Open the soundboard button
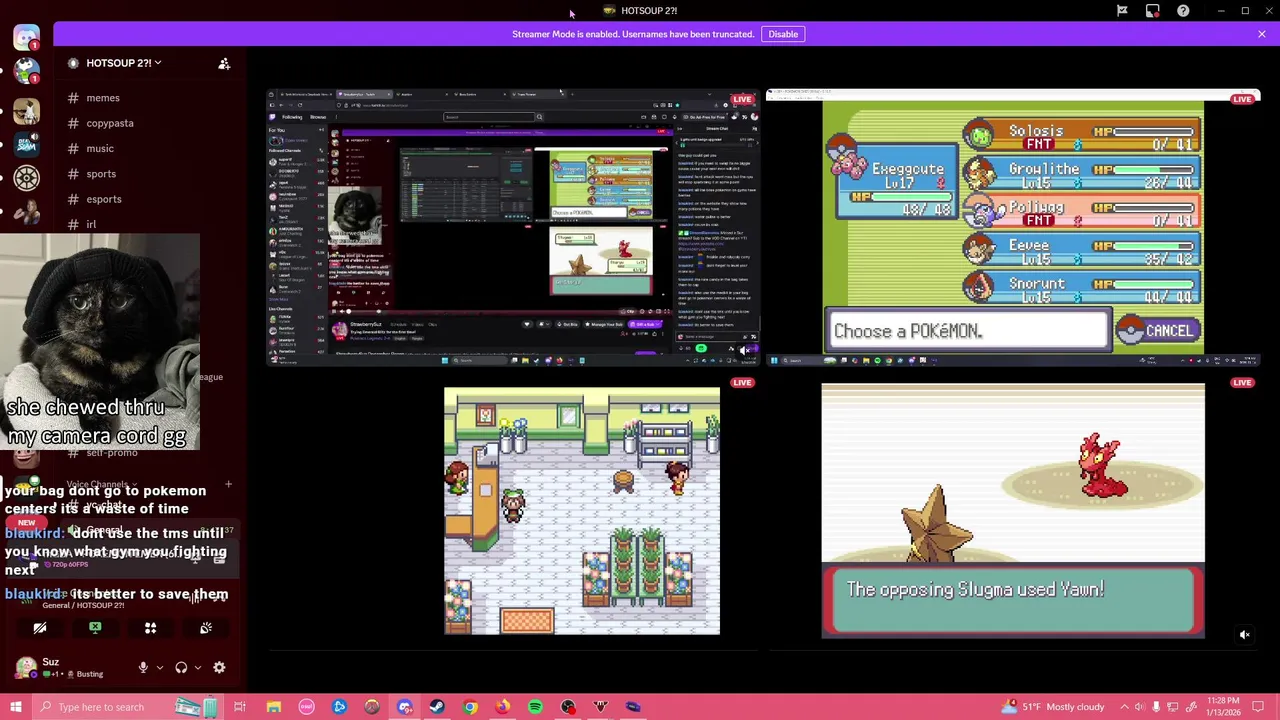Viewport: 1280px width, 720px height. coord(205,628)
